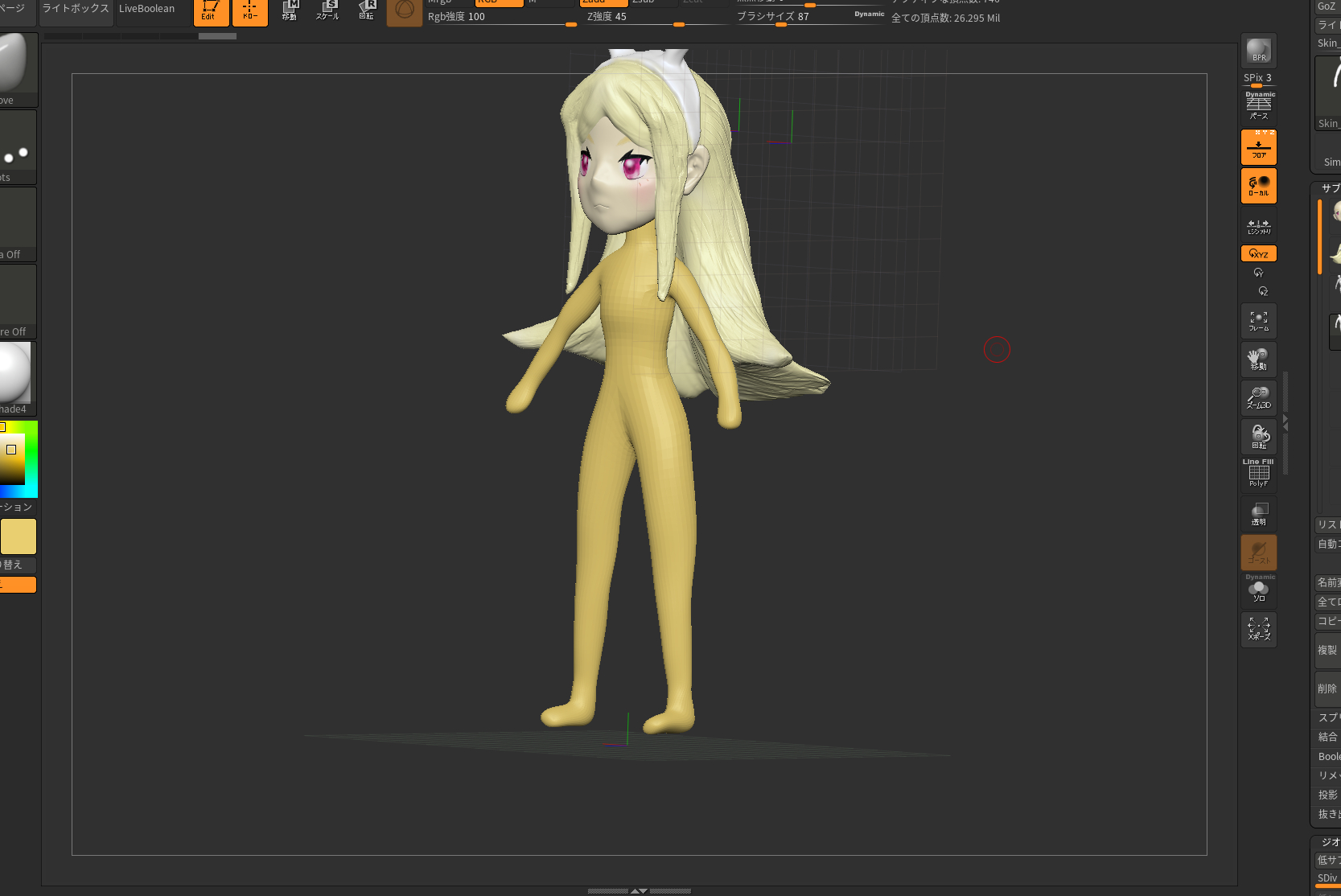Click the document horizontal scrollbar handle
Screen dimensions: 1341x896
(217, 36)
